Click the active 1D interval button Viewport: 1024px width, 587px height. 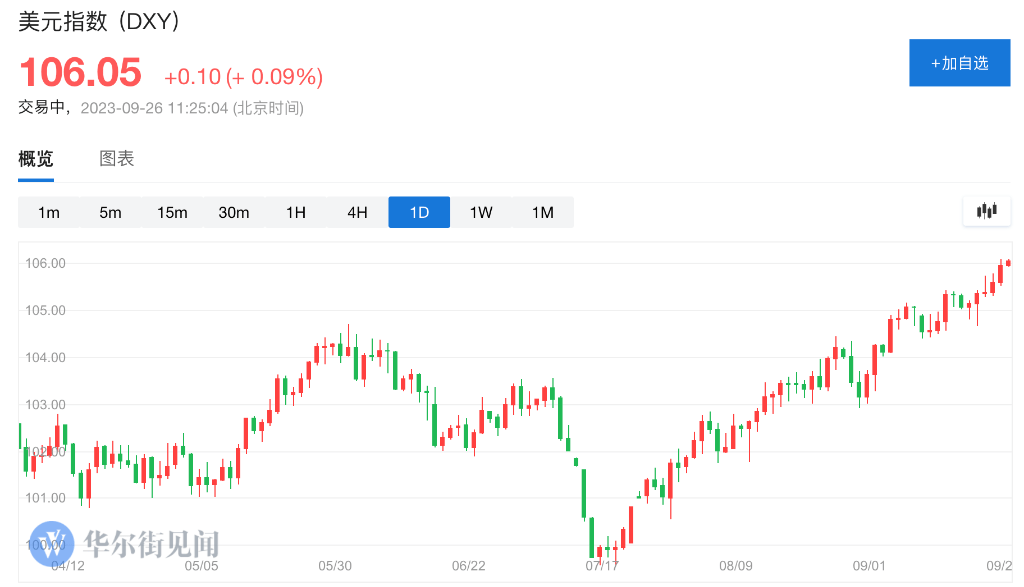(x=419, y=212)
